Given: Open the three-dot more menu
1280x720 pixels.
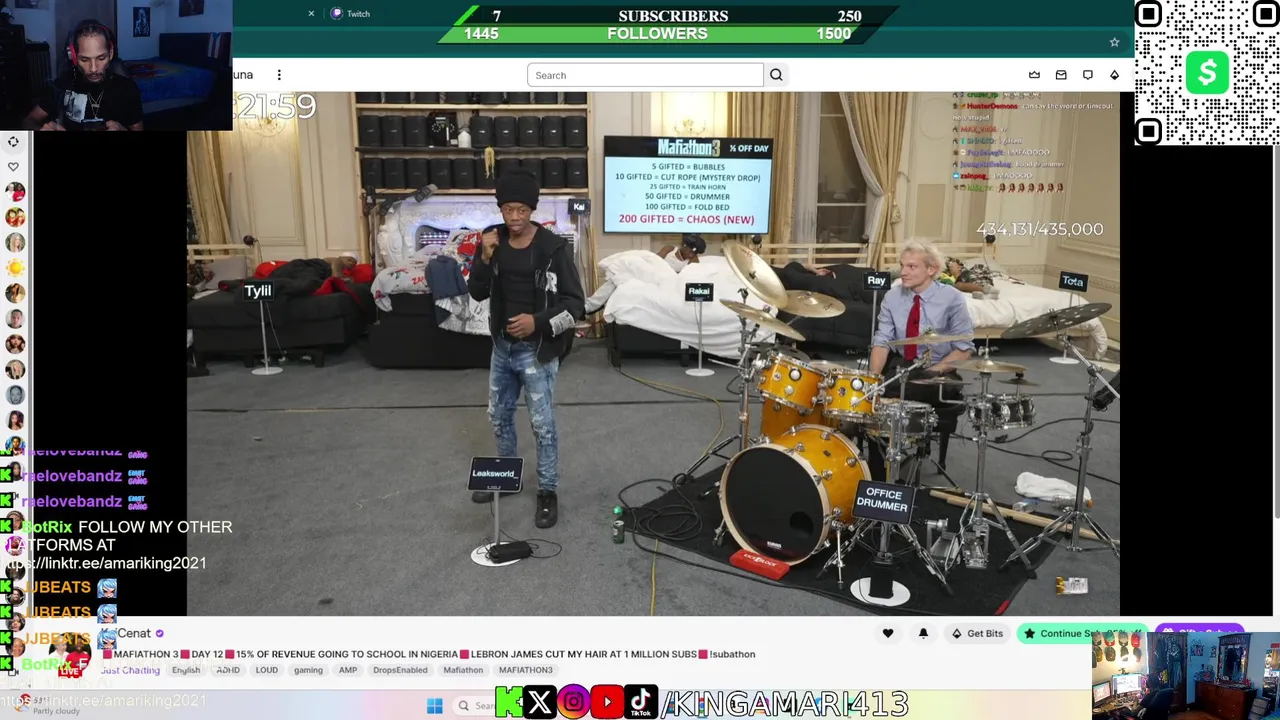Looking at the screenshot, I should tap(279, 75).
